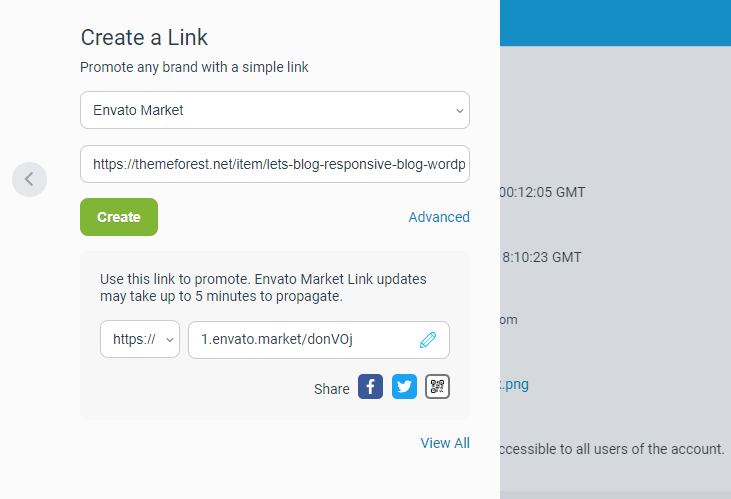Share the link on Twitter
The height and width of the screenshot is (499, 731).
point(404,387)
